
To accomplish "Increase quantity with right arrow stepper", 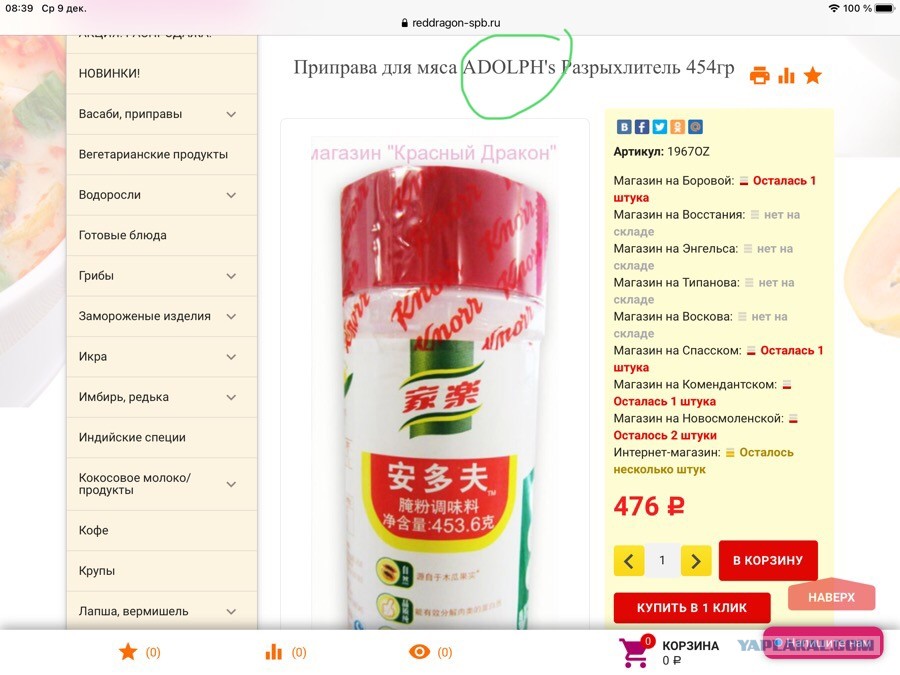I will pos(696,561).
